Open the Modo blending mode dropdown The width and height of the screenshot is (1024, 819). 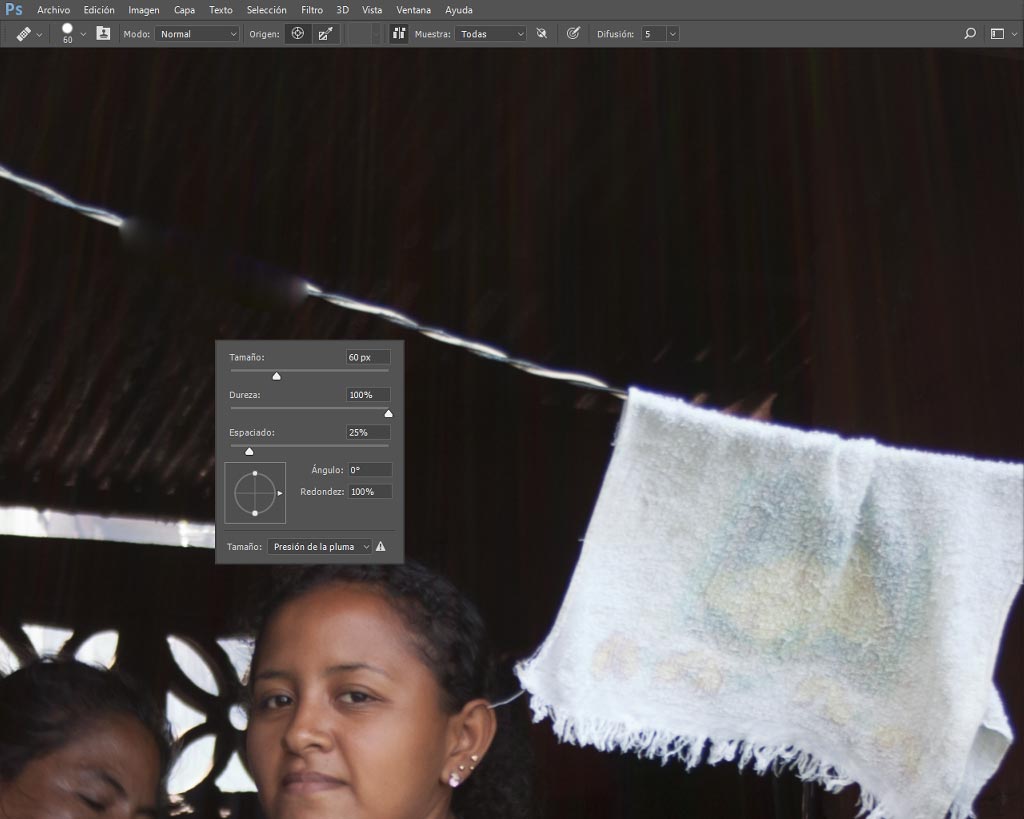point(197,34)
